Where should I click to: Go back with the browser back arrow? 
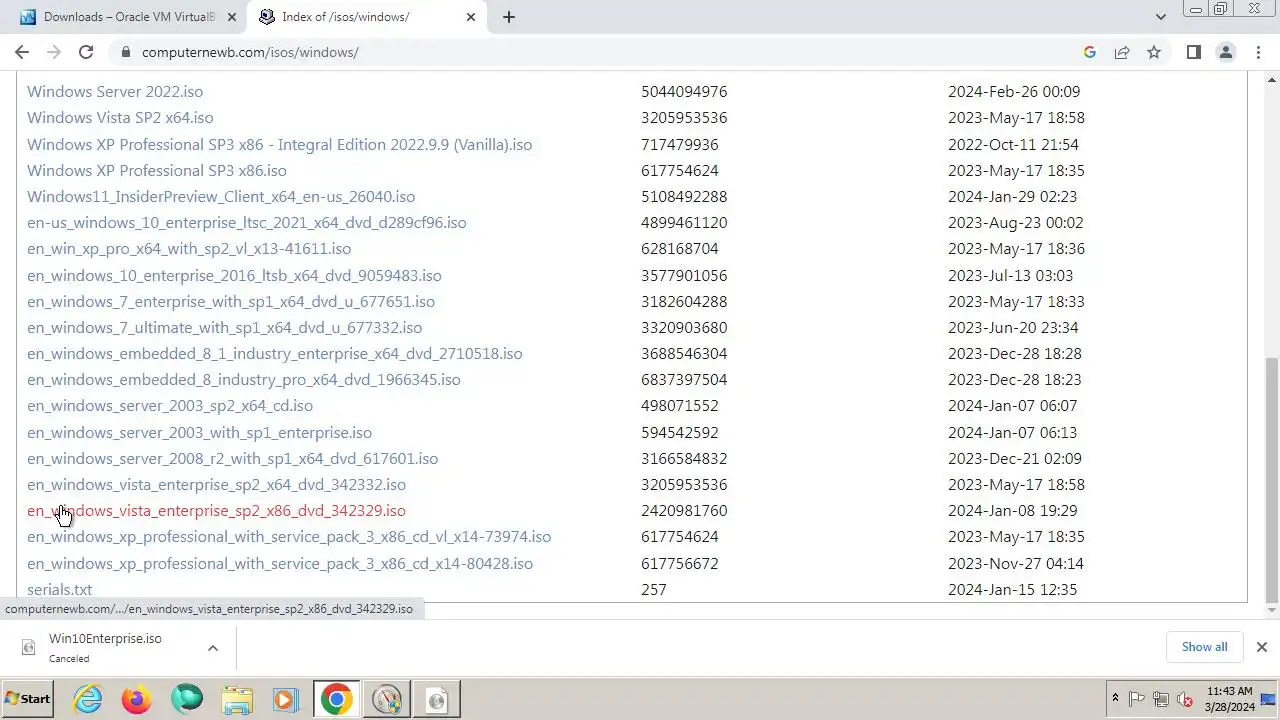(x=22, y=52)
